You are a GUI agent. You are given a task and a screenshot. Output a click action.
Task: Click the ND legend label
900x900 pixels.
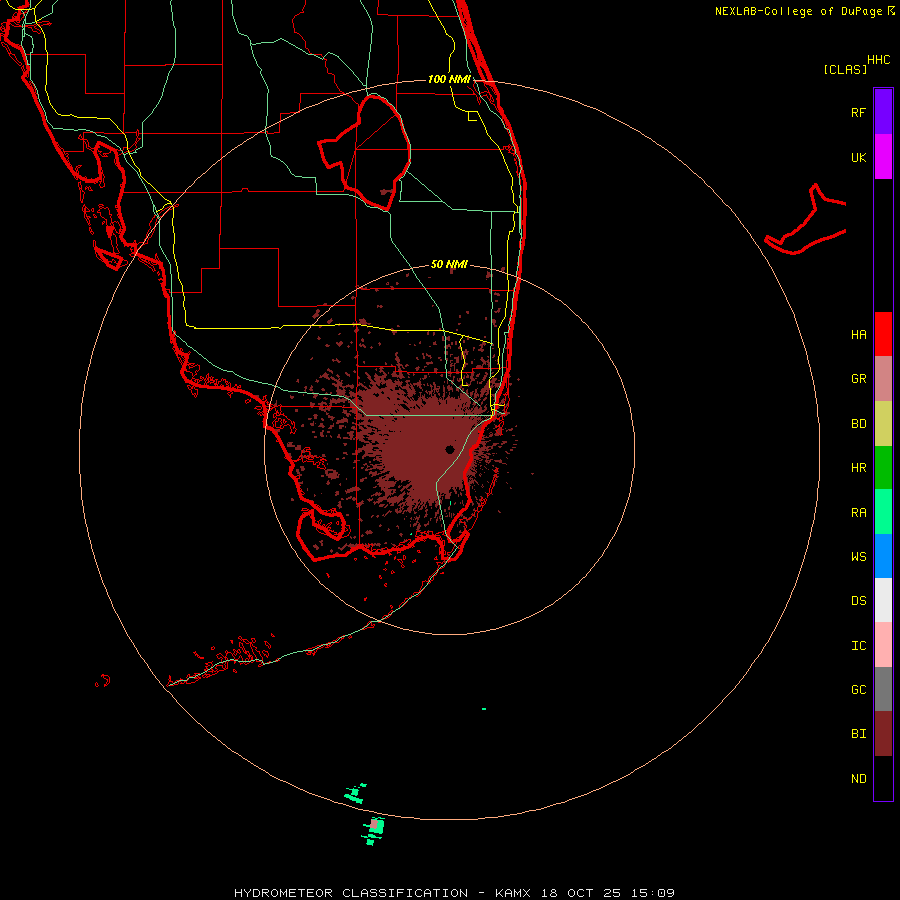[858, 778]
